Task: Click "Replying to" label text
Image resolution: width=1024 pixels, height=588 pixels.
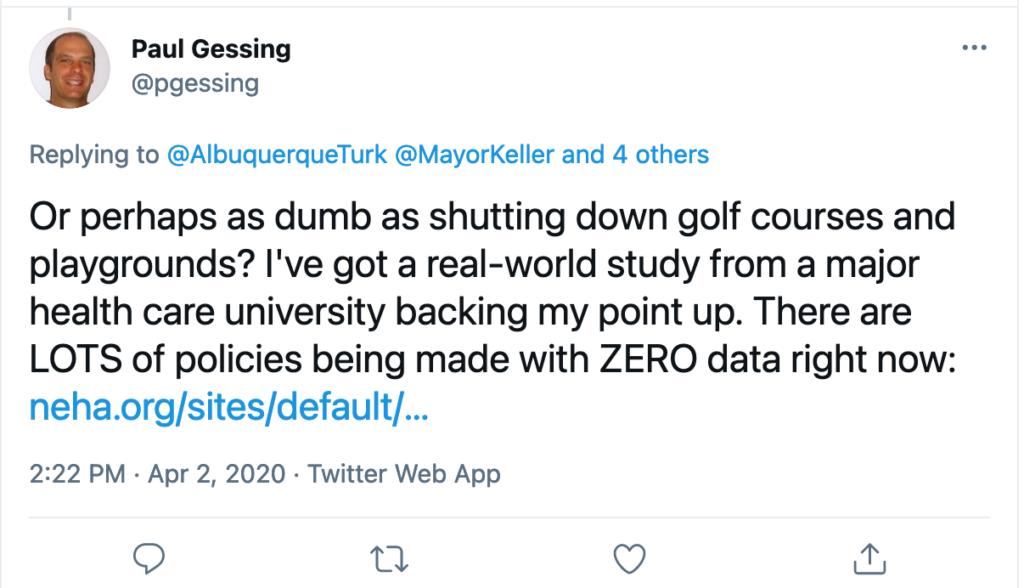Action: tap(94, 155)
